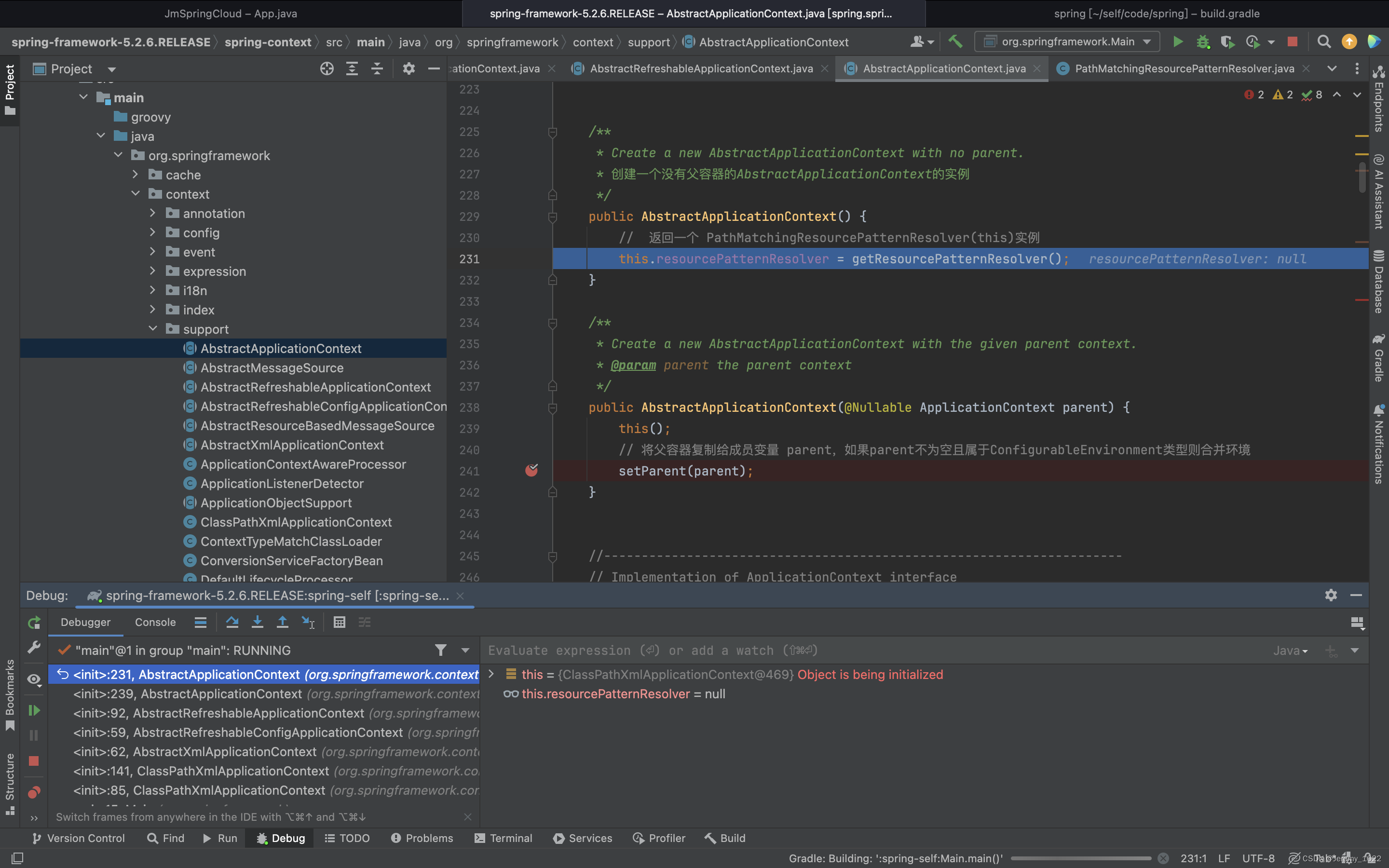Click the Rerun debug session icon
Screen dimensions: 1389x868
point(34,623)
